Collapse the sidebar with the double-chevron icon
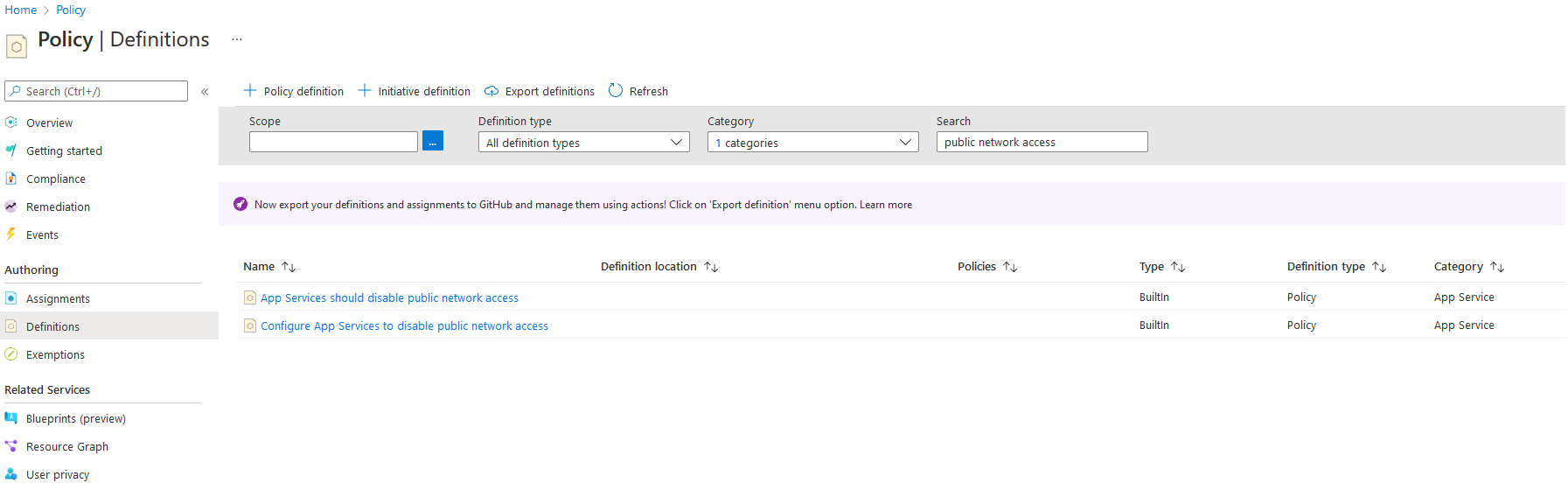1568x497 pixels. (205, 91)
